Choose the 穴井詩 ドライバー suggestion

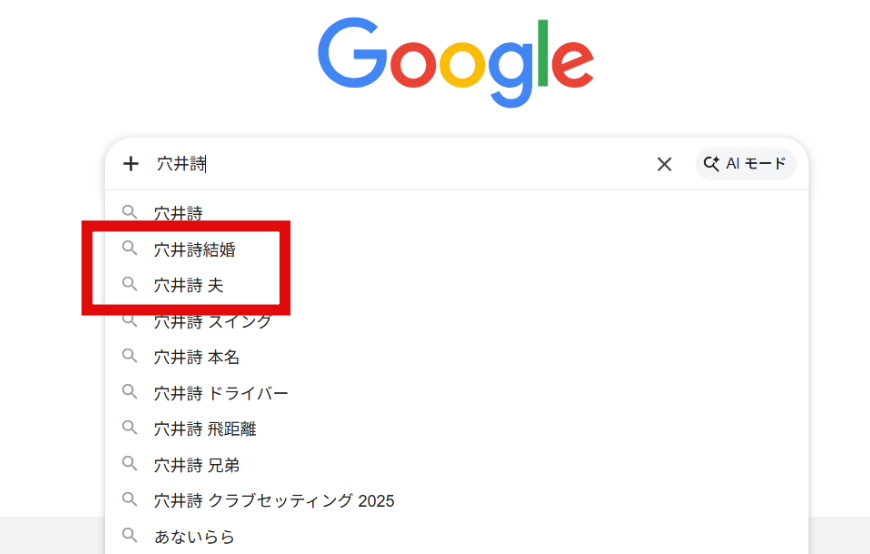click(221, 393)
